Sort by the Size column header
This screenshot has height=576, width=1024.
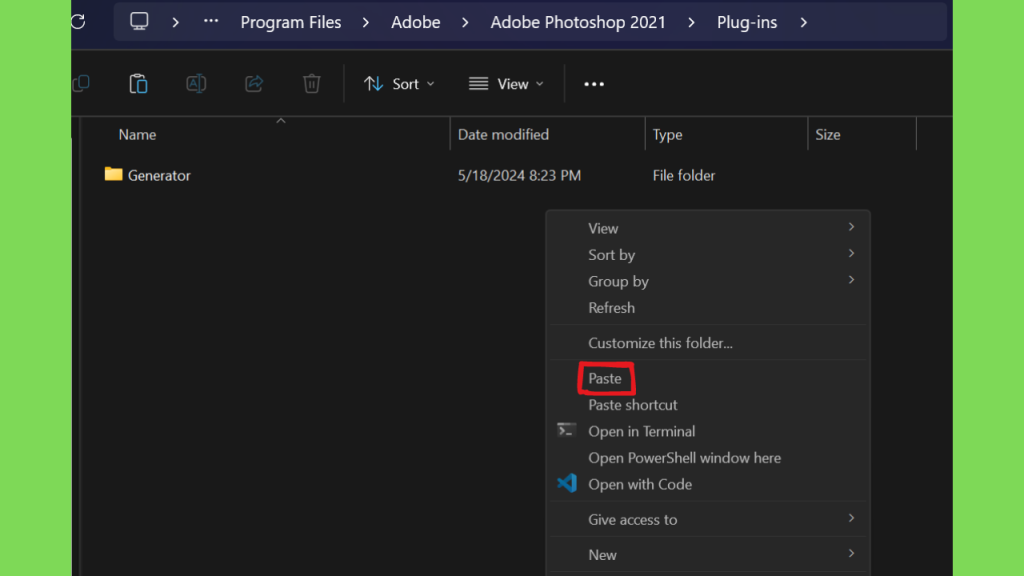[827, 135]
